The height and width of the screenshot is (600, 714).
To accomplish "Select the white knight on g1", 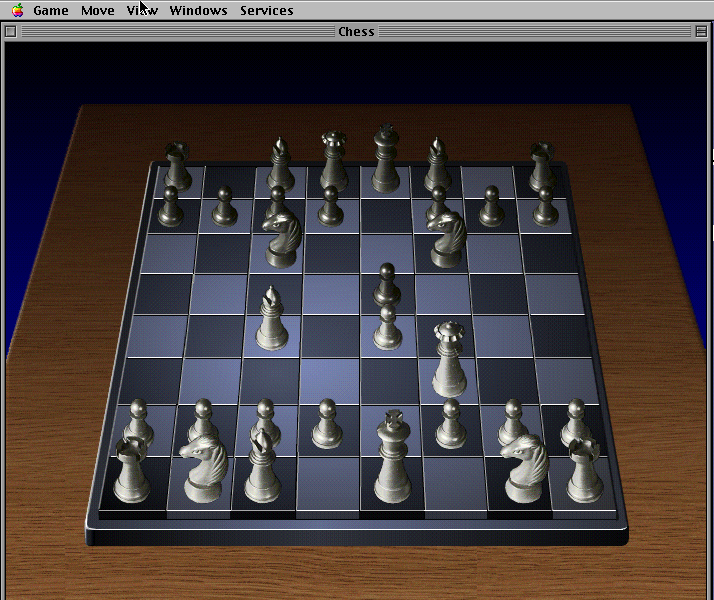I will tap(525, 468).
